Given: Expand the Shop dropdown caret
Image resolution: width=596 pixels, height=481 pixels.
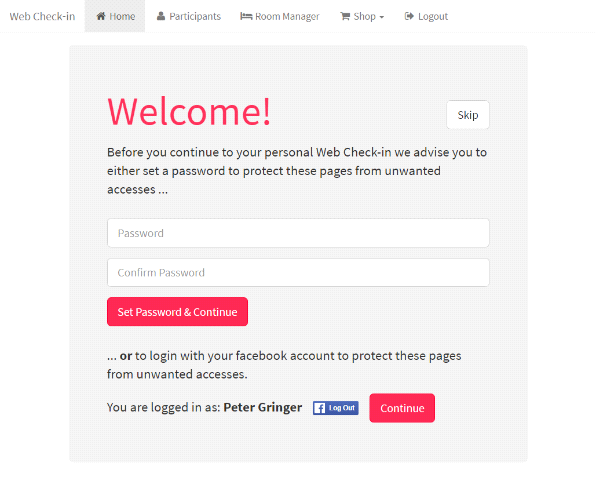Looking at the screenshot, I should (x=382, y=17).
